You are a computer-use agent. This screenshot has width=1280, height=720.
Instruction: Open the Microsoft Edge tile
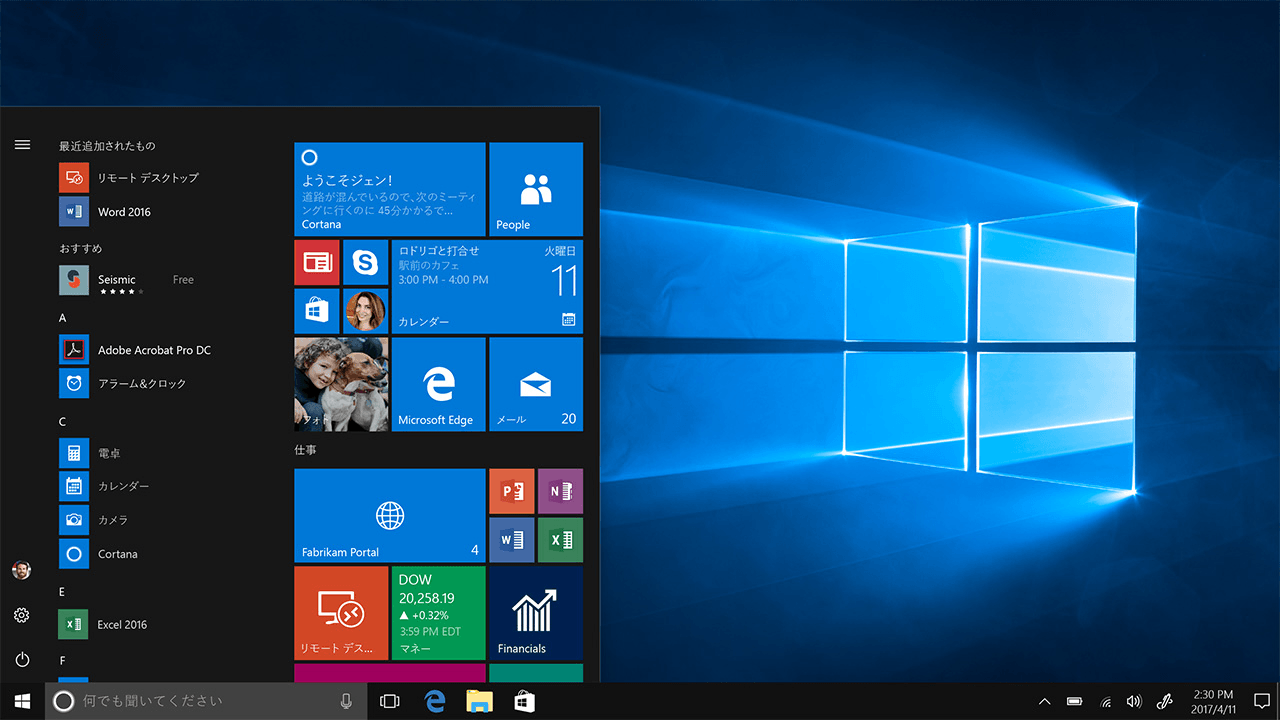click(438, 385)
